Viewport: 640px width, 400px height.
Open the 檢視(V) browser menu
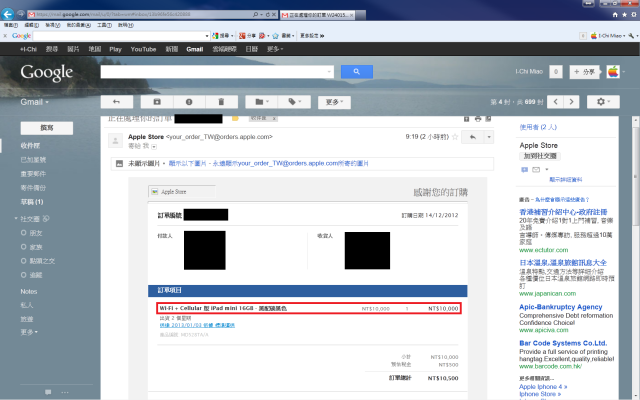tap(53, 25)
